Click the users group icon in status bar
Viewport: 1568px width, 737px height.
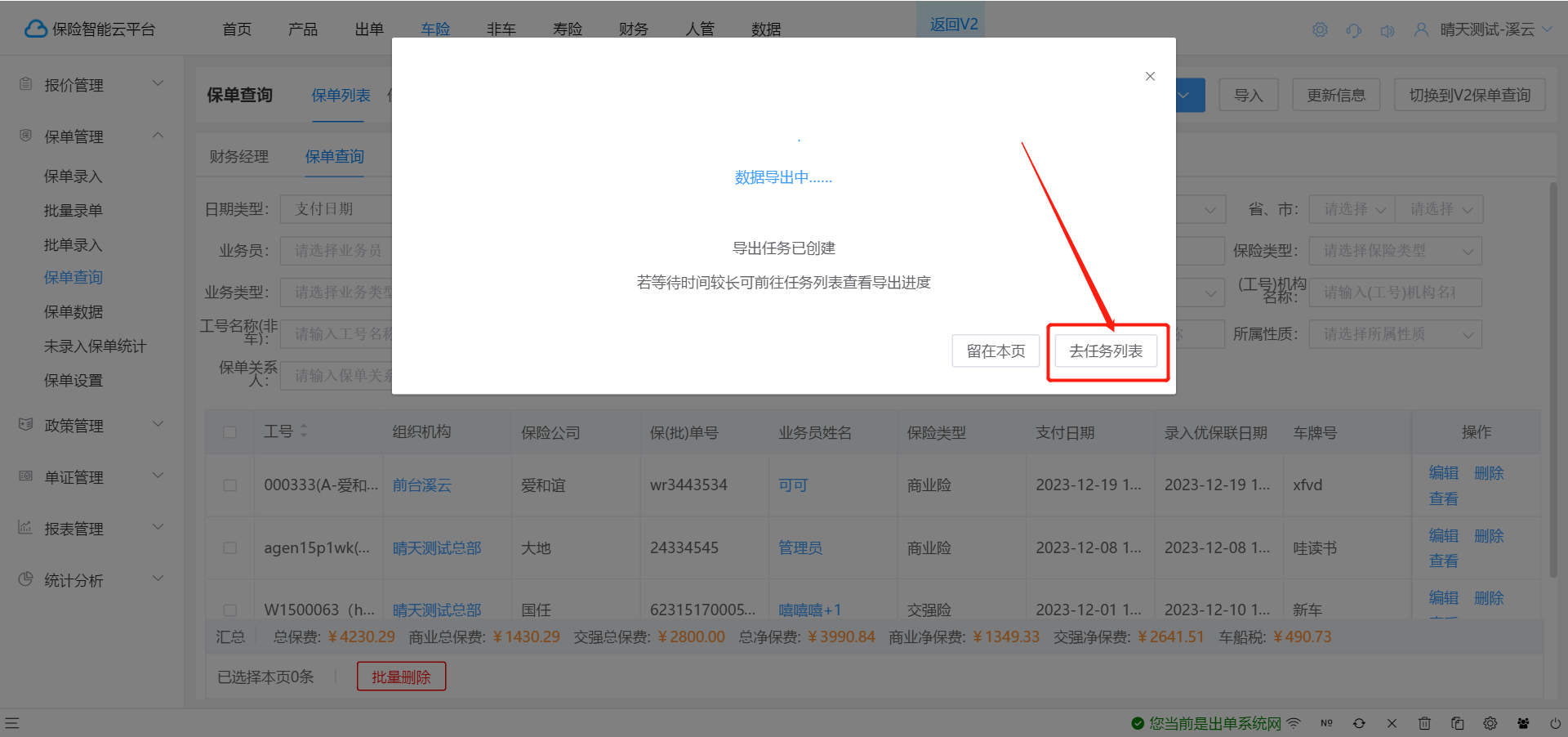(x=1523, y=723)
